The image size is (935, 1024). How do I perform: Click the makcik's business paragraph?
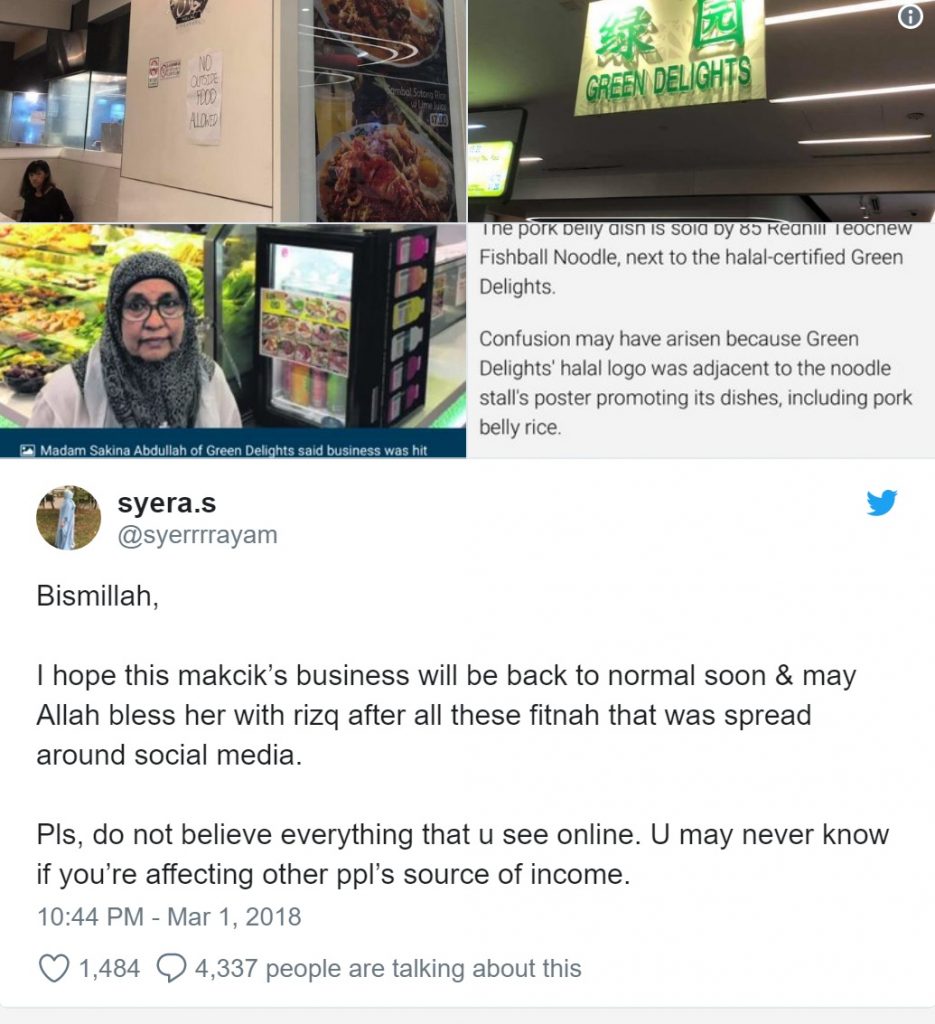446,715
